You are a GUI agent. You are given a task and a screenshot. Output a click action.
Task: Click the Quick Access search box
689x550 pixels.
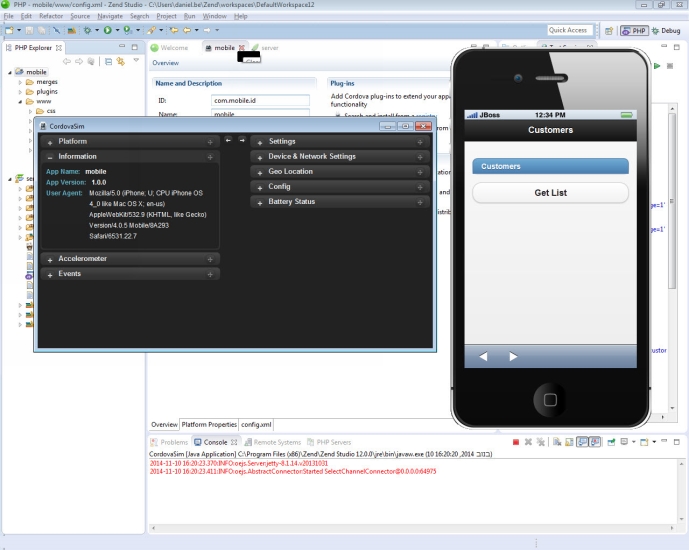point(569,30)
